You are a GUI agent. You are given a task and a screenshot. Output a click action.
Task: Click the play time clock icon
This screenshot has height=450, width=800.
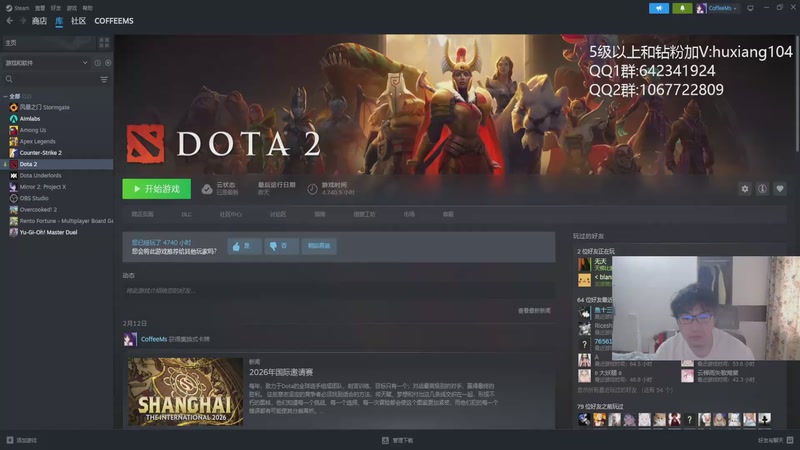(x=312, y=189)
